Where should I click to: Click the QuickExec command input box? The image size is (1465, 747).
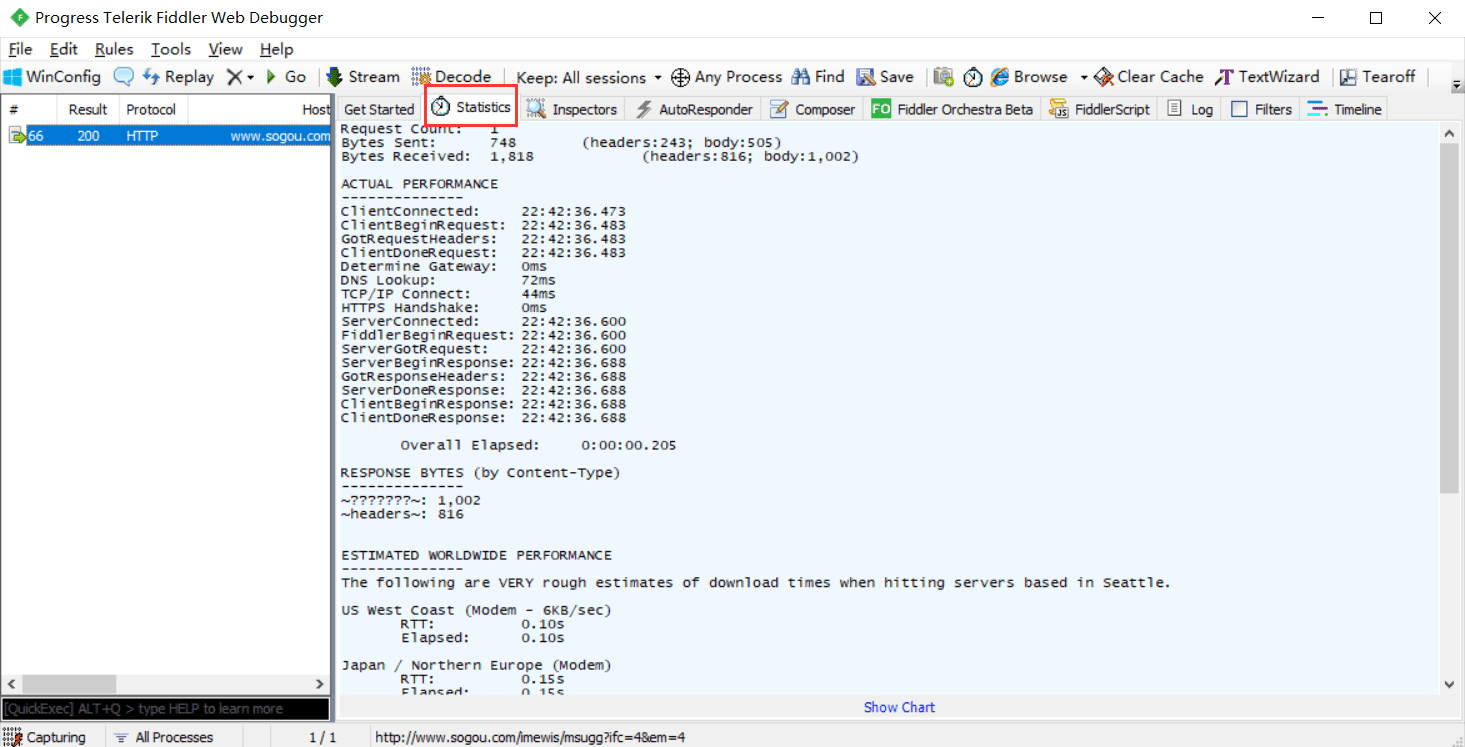(165, 708)
